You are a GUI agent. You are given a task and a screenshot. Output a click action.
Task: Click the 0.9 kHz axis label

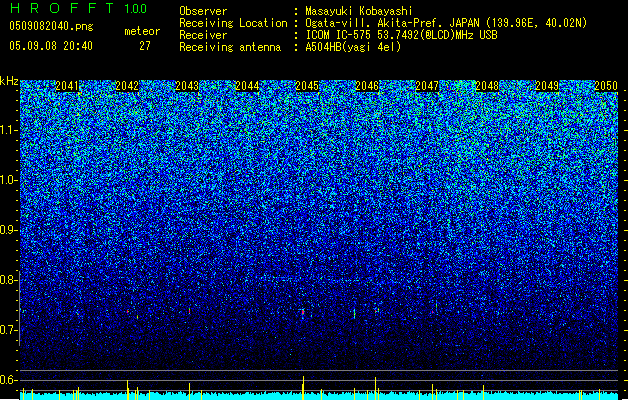coord(8,230)
